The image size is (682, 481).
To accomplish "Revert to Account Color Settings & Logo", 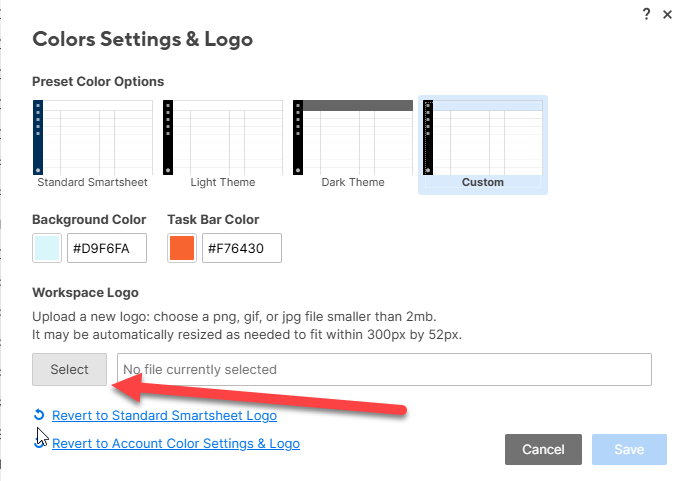I will [176, 443].
